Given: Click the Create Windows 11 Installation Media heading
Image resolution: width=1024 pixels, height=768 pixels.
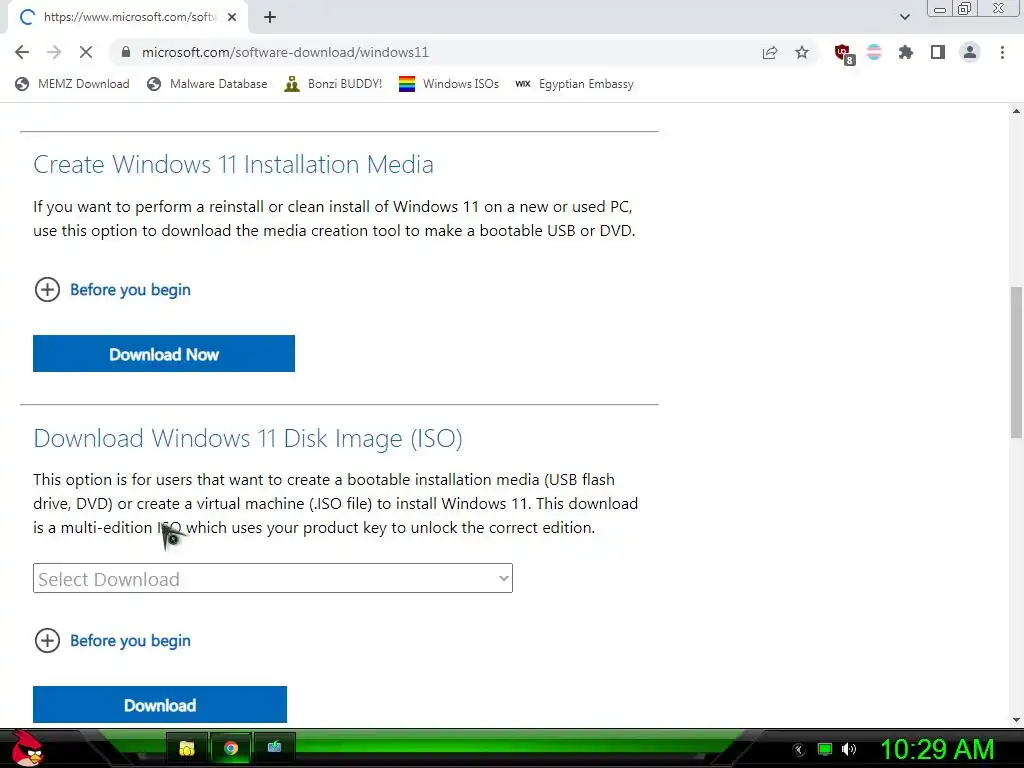Looking at the screenshot, I should [234, 164].
